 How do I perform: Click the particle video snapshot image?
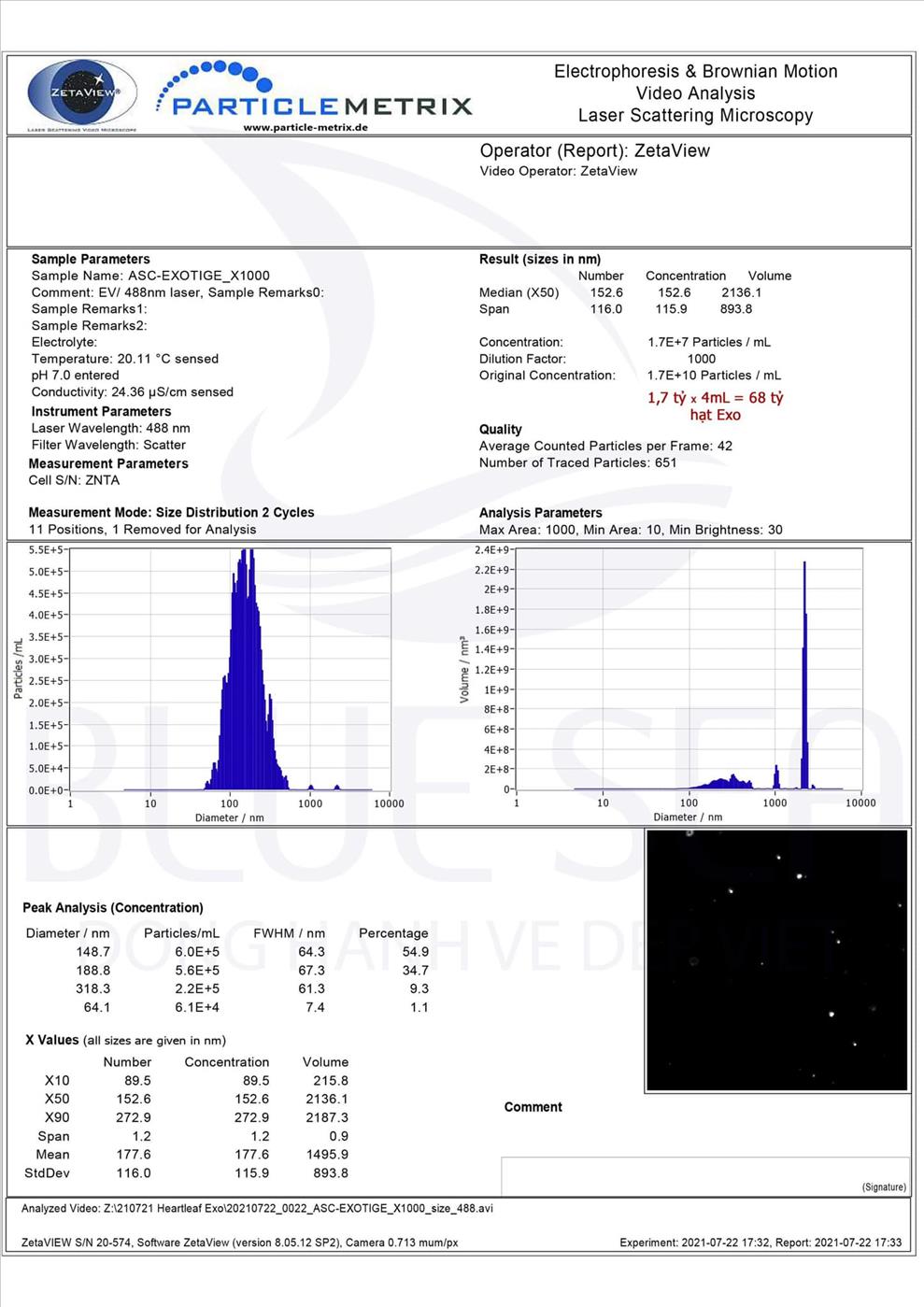776,959
